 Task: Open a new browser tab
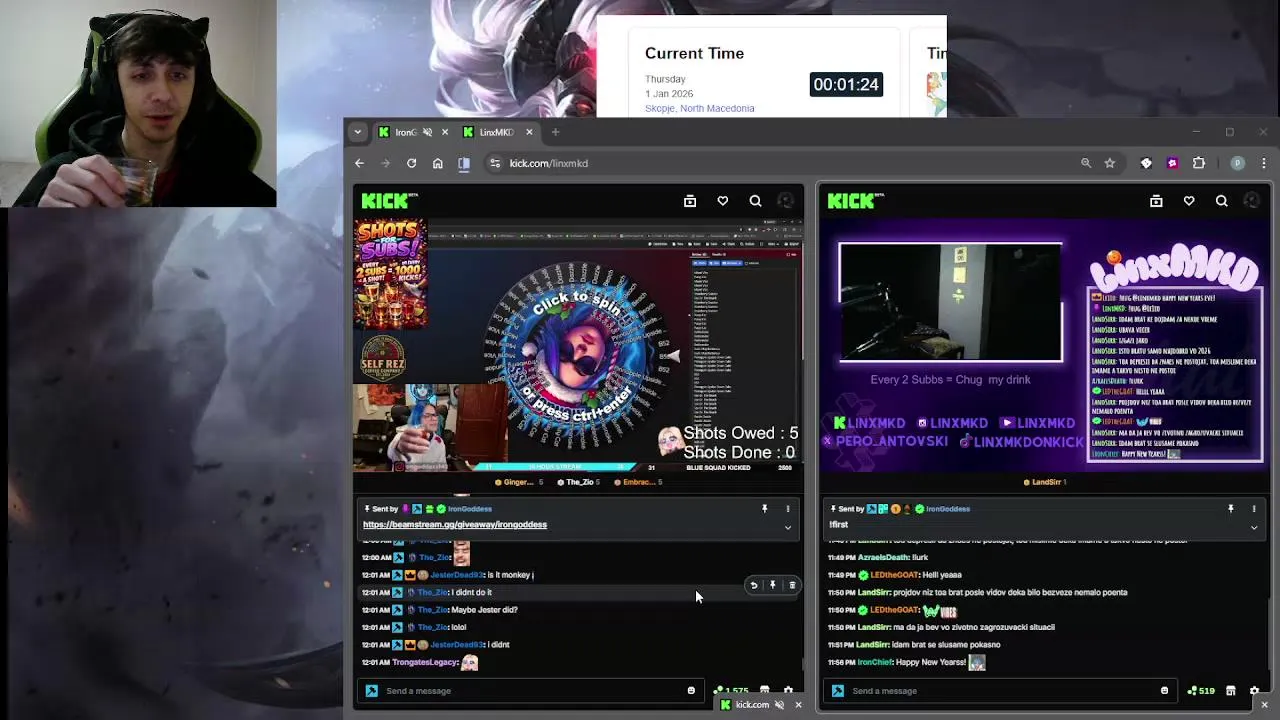(x=556, y=132)
